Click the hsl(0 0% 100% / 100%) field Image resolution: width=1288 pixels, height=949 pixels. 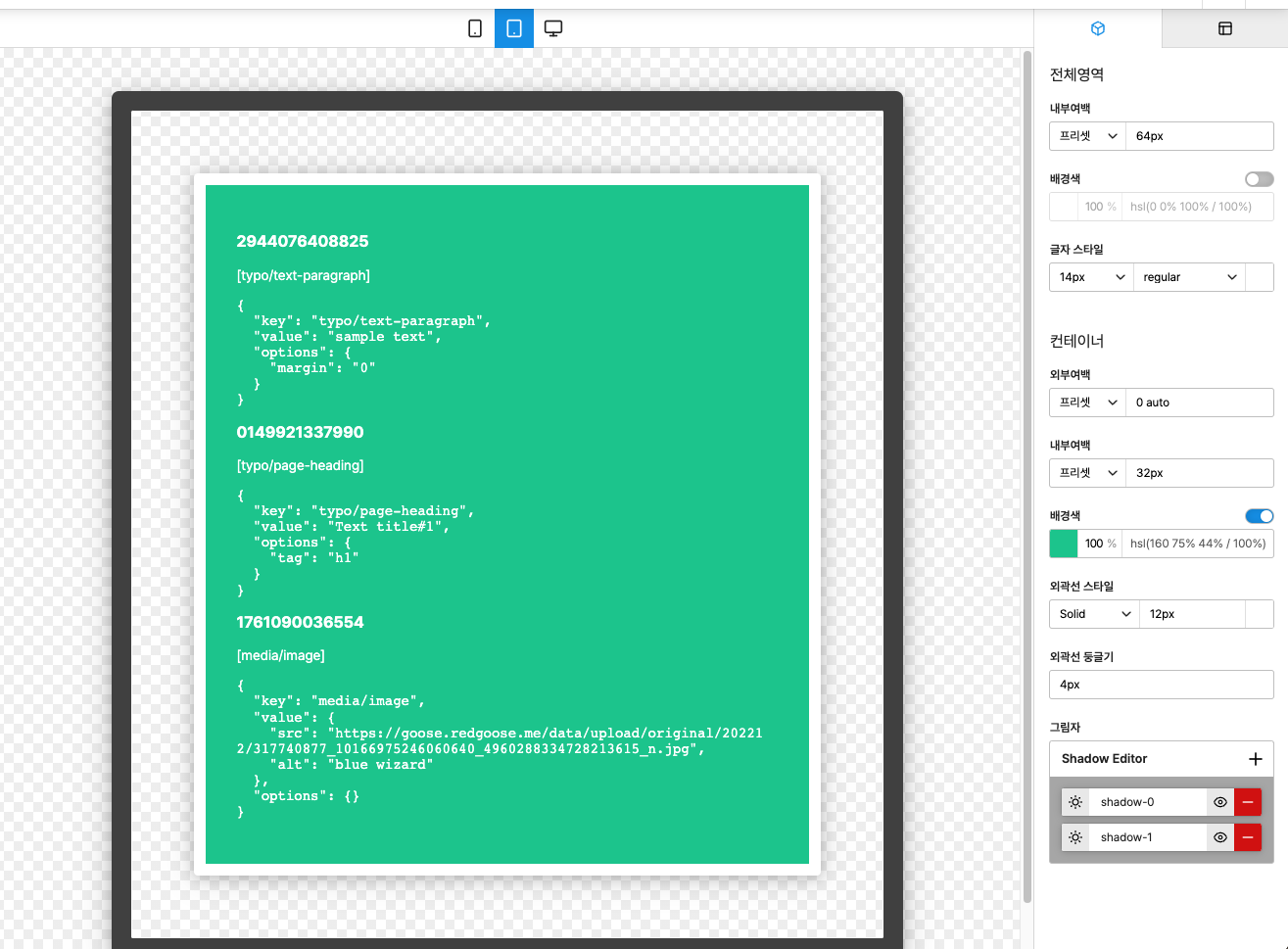point(1198,207)
